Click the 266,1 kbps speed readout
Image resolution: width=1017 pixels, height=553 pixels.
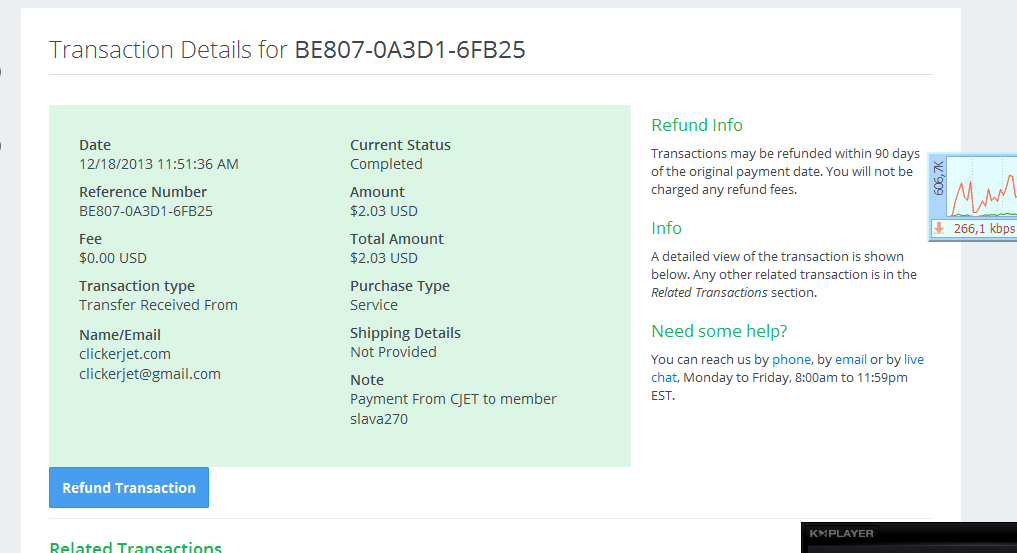[x=984, y=229]
